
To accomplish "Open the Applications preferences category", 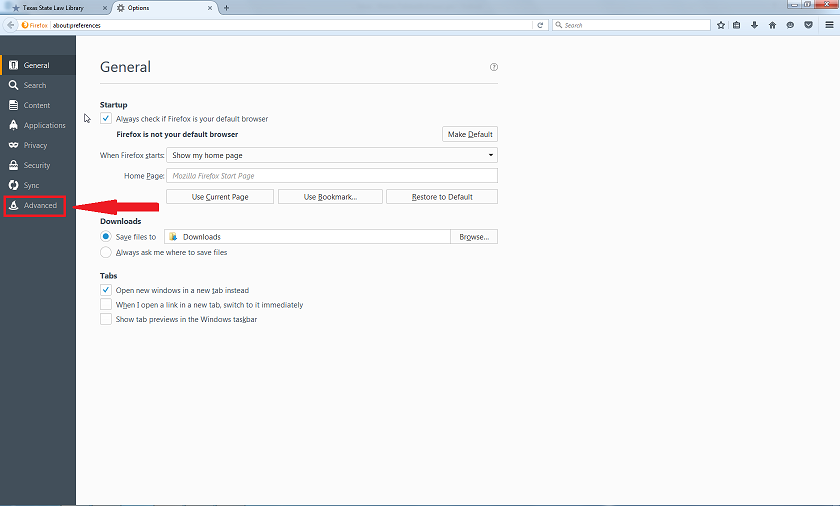I will (38, 125).
